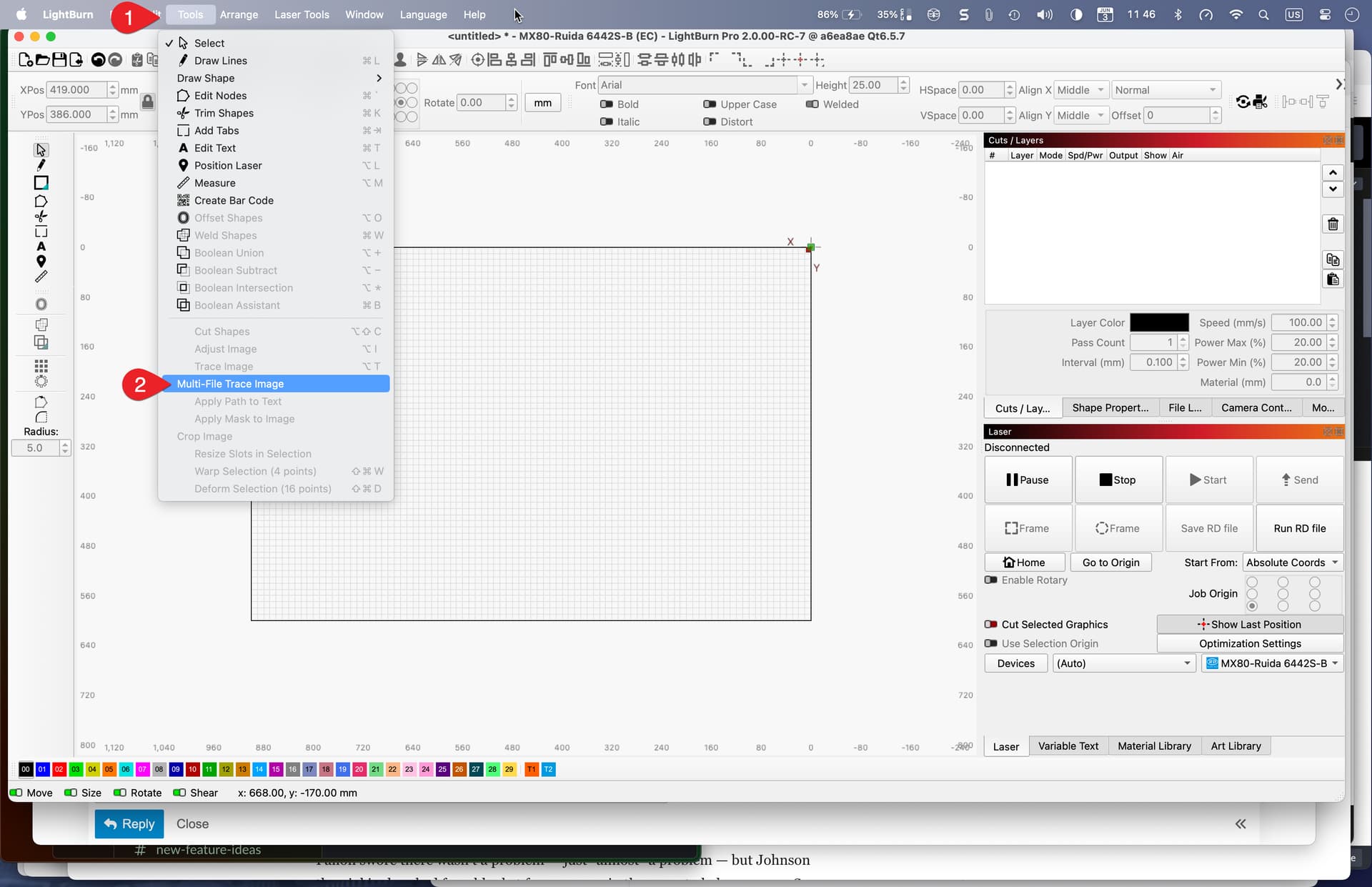The height and width of the screenshot is (887, 1372).
Task: Click the Offset Shapes tool icon
Action: [41, 304]
